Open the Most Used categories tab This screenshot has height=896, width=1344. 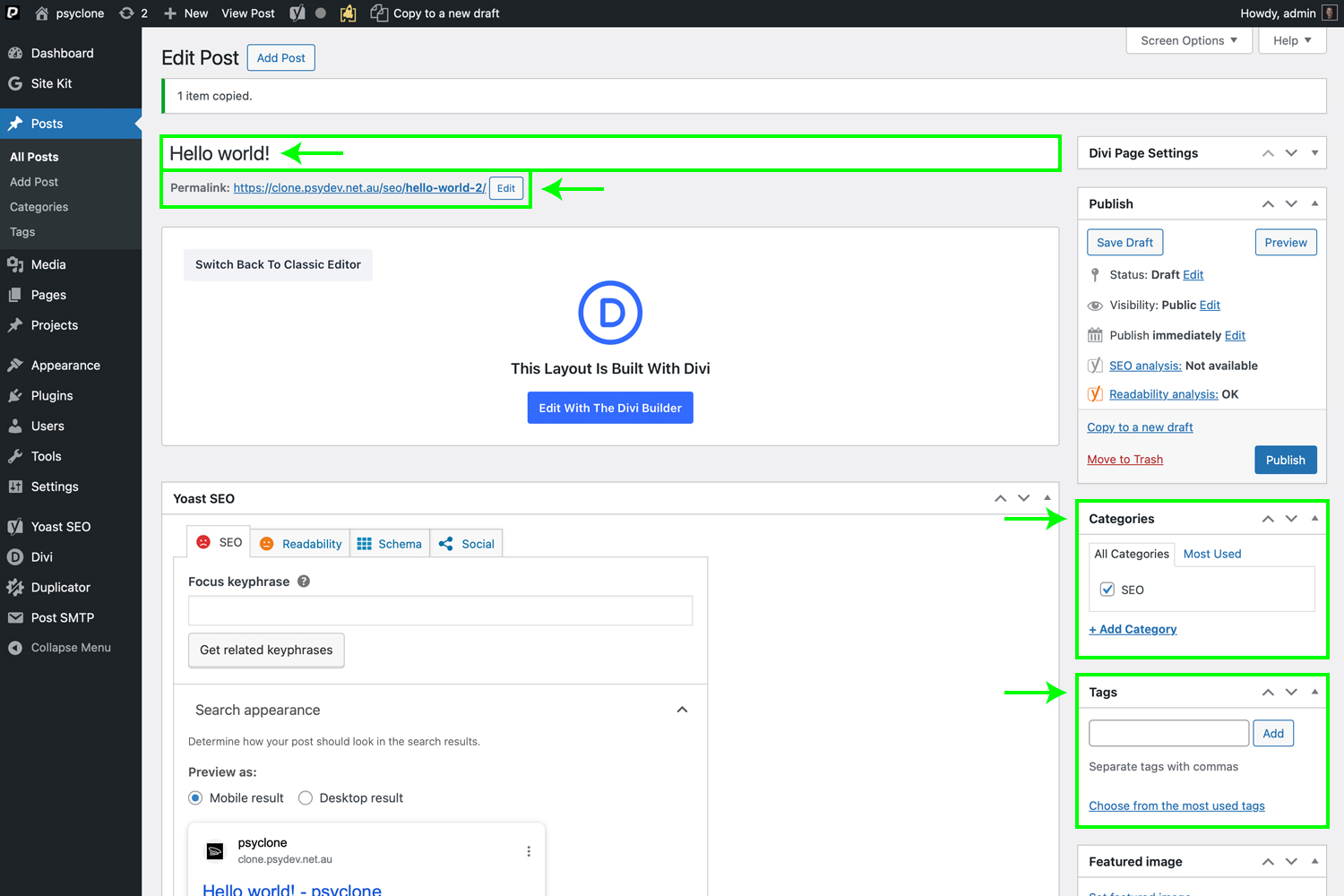click(x=1211, y=554)
